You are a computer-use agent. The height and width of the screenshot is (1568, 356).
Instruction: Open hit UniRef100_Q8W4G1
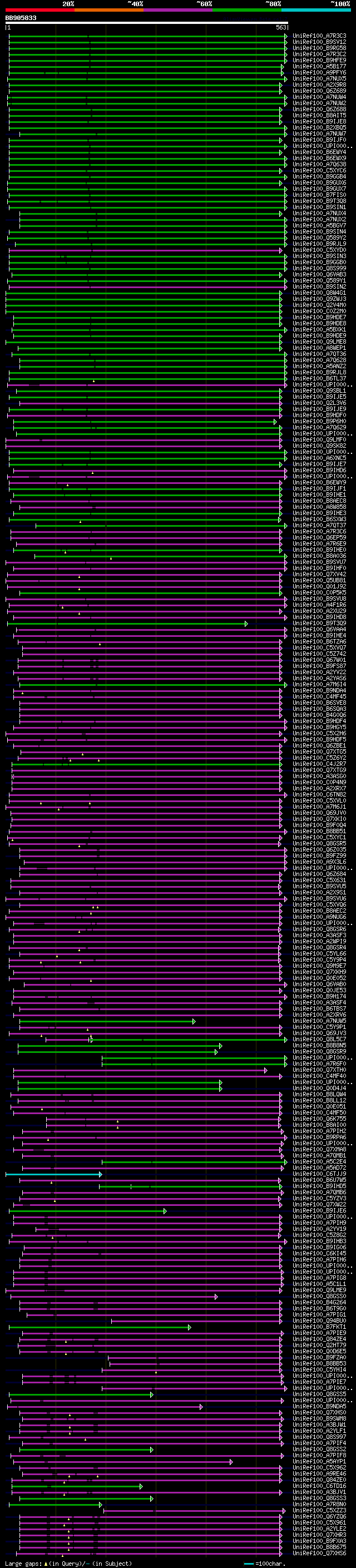pyautogui.click(x=319, y=293)
